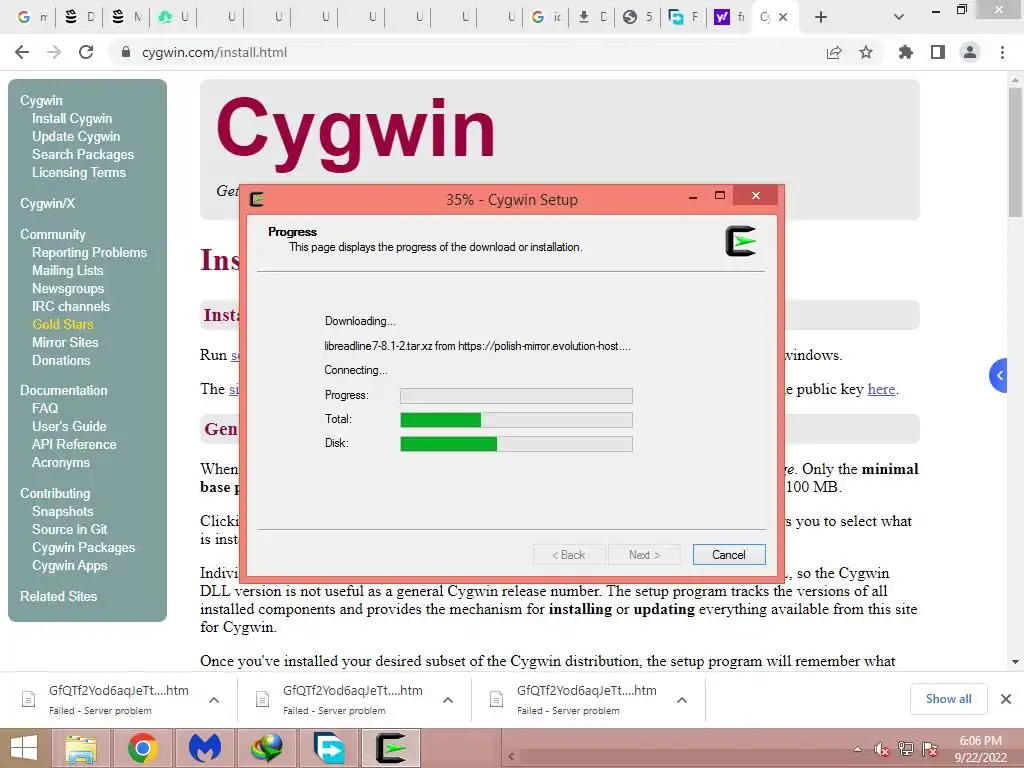The width and height of the screenshot is (1024, 768).
Task: Open a new browser tab
Action: click(821, 17)
